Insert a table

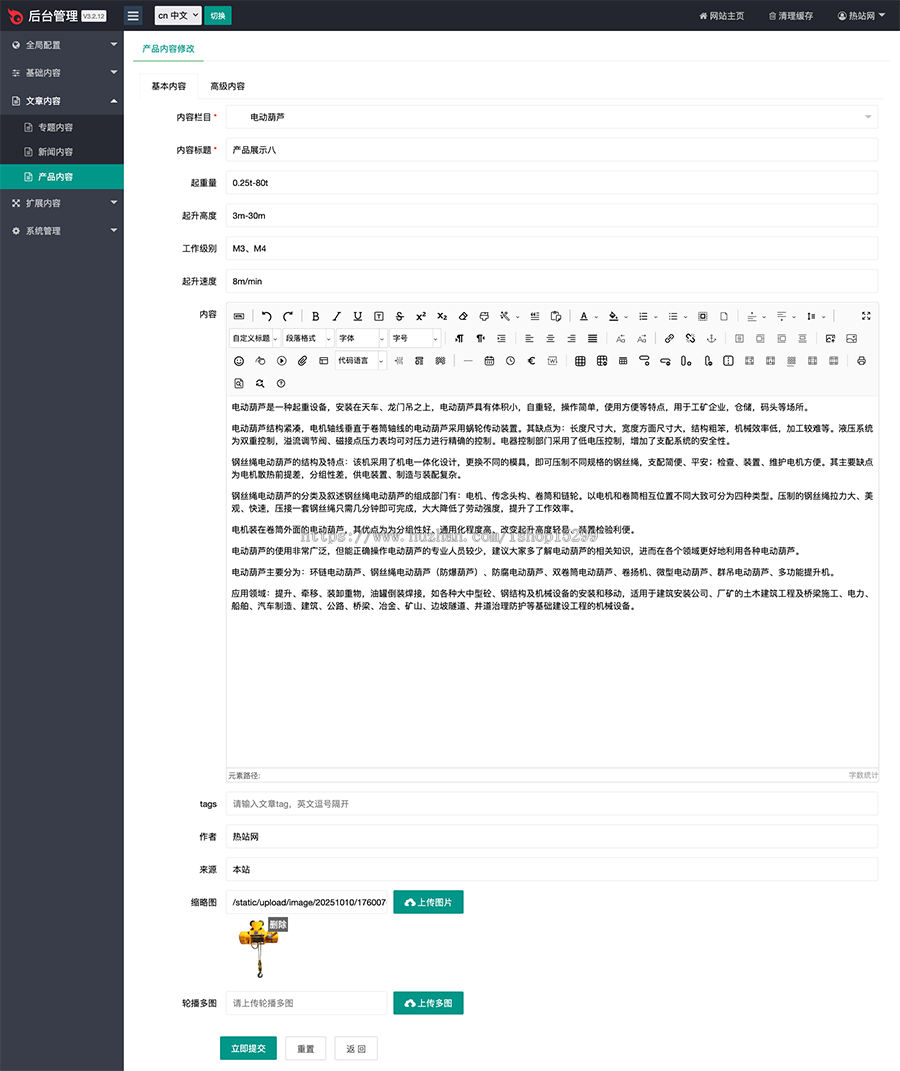(x=580, y=361)
